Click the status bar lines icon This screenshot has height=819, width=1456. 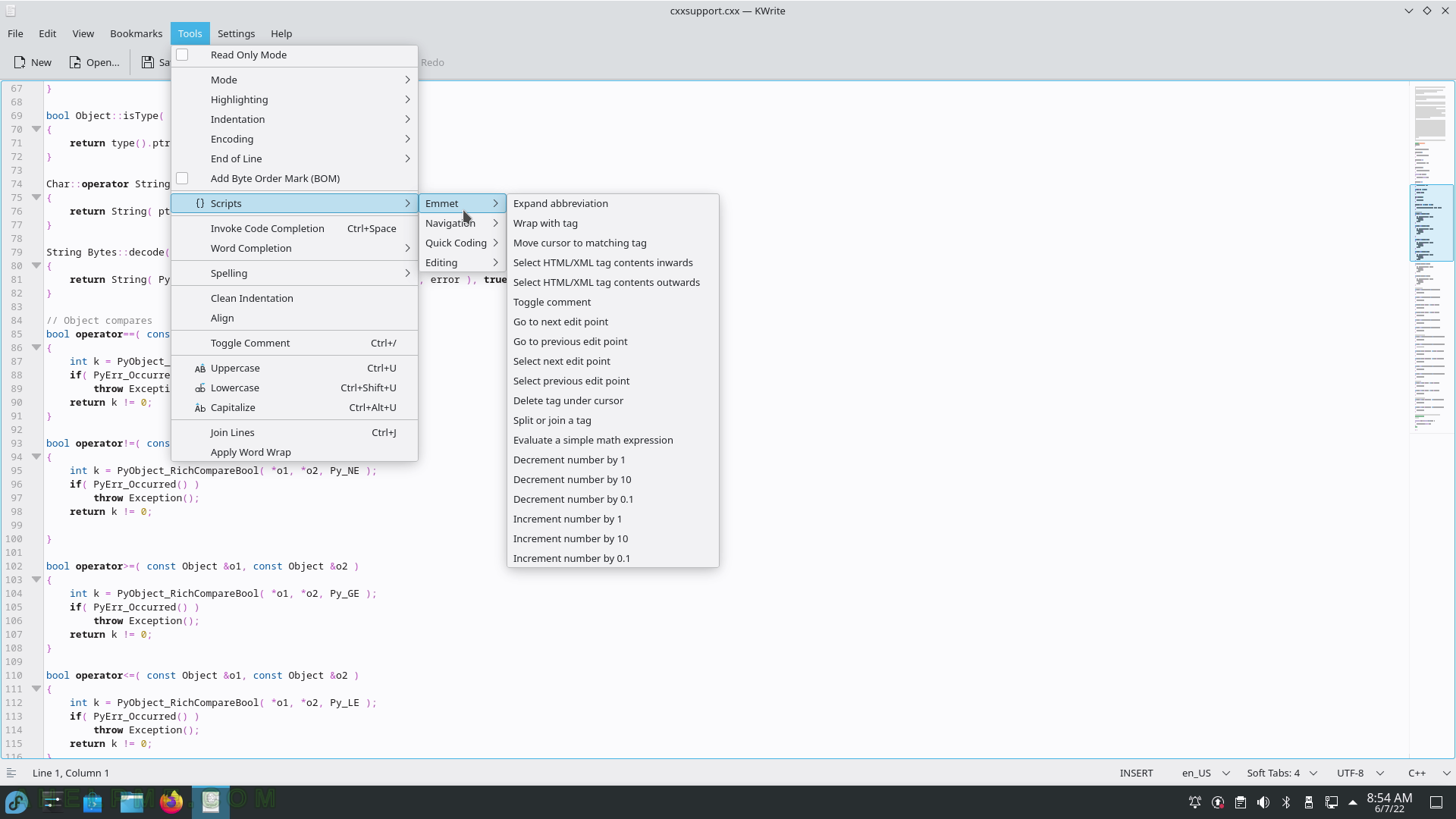point(11,773)
